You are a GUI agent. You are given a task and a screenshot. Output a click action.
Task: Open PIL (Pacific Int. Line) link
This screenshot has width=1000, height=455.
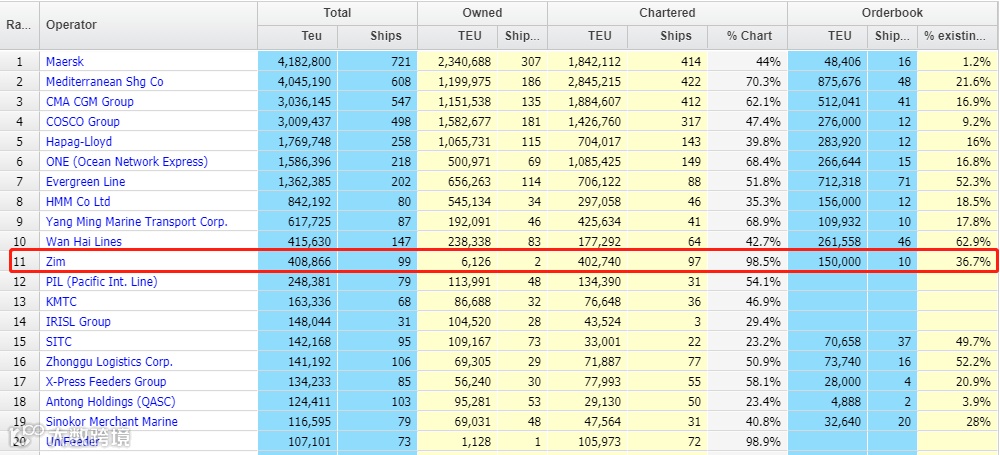click(101, 281)
